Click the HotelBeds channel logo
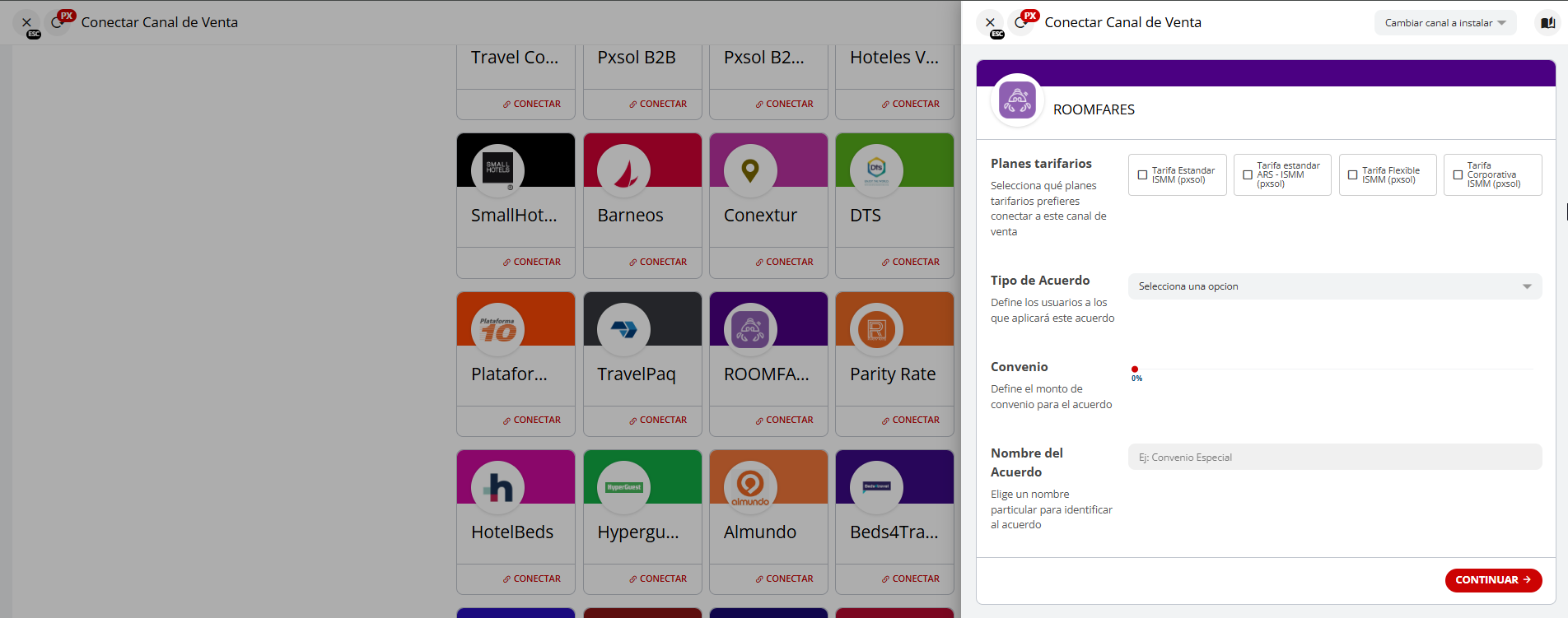 point(497,487)
